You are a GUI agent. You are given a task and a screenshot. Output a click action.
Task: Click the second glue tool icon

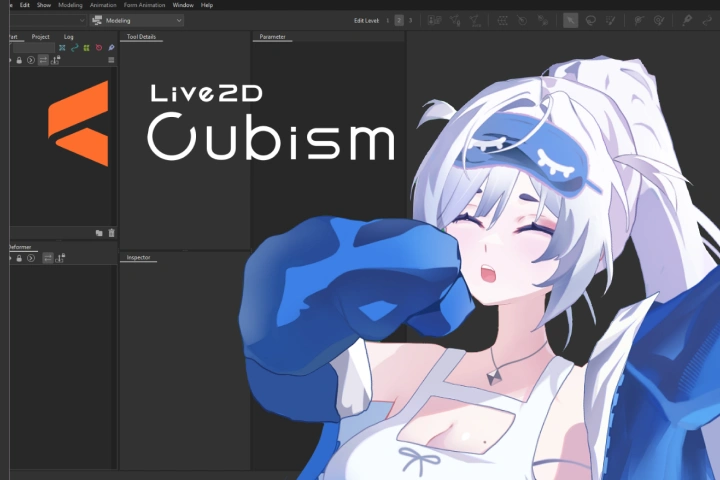coord(659,20)
